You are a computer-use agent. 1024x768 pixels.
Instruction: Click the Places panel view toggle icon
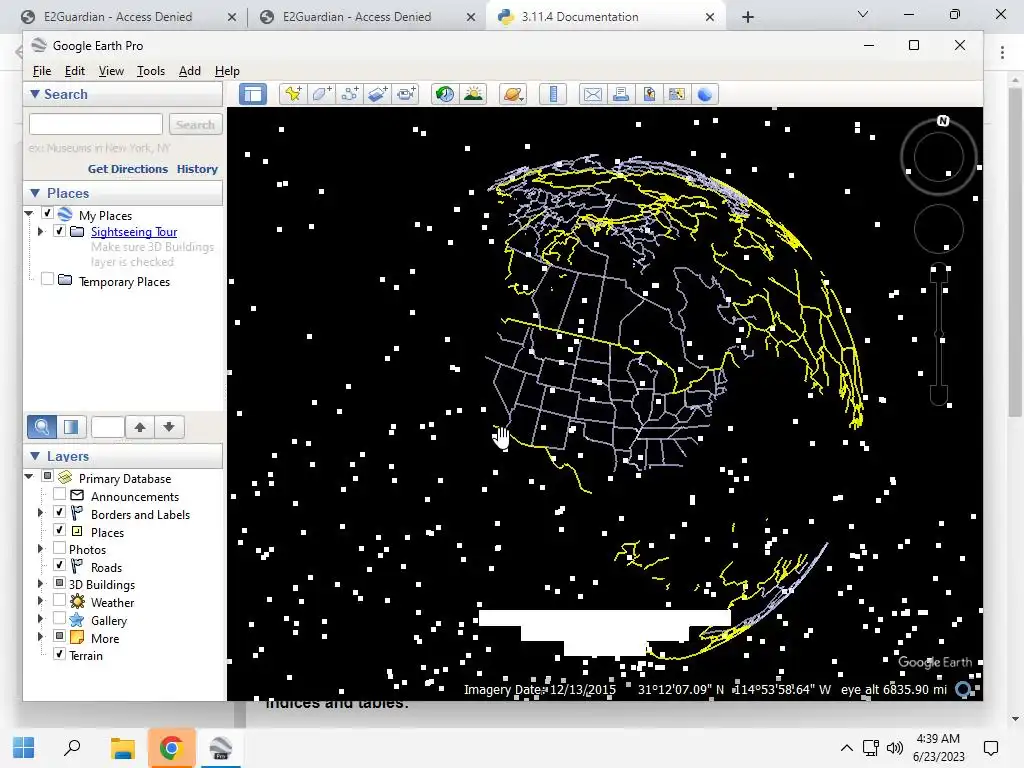coord(71,427)
